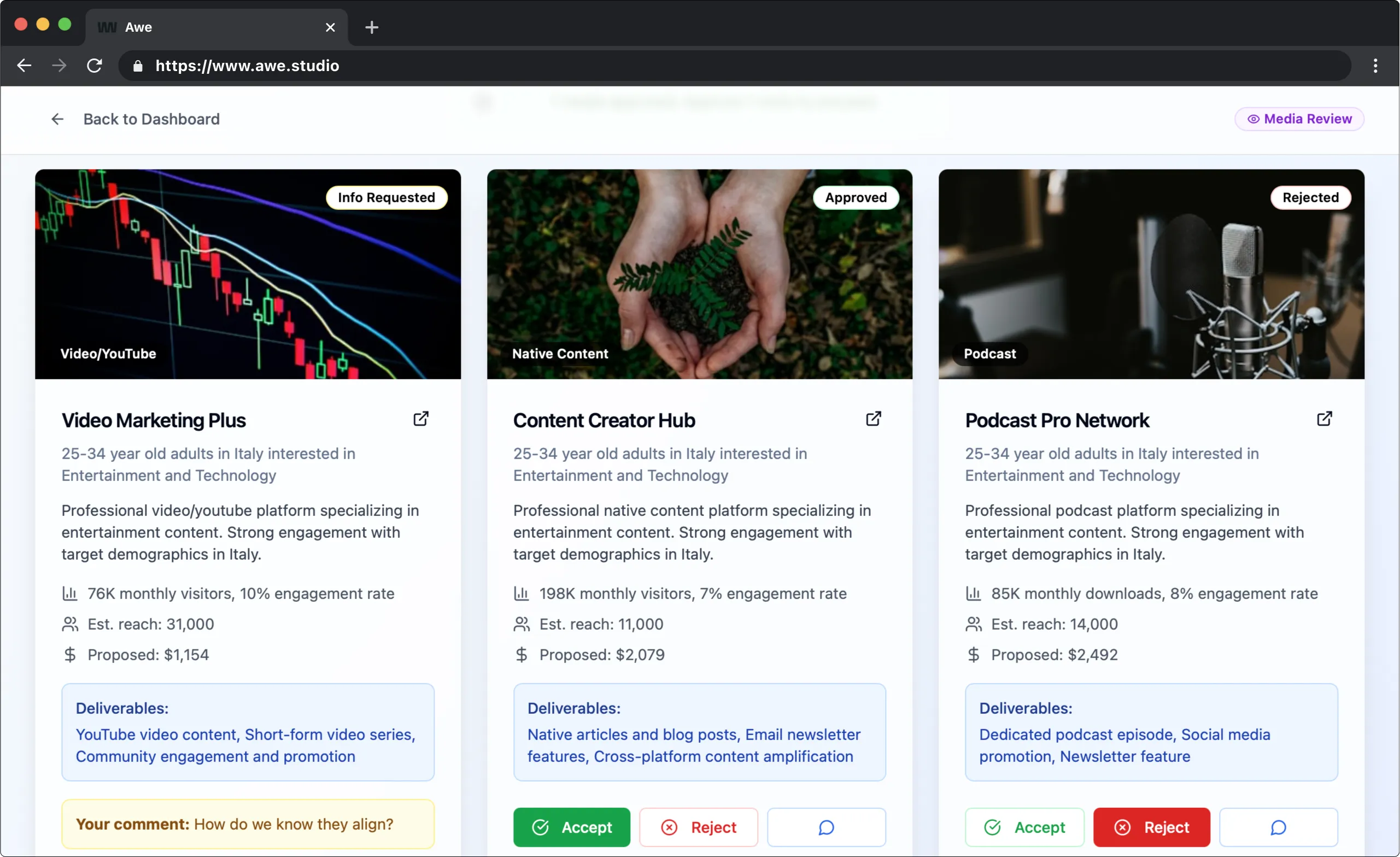The height and width of the screenshot is (857, 1400).
Task: Accept the Podcast Pro Network proposal
Action: point(1024,827)
